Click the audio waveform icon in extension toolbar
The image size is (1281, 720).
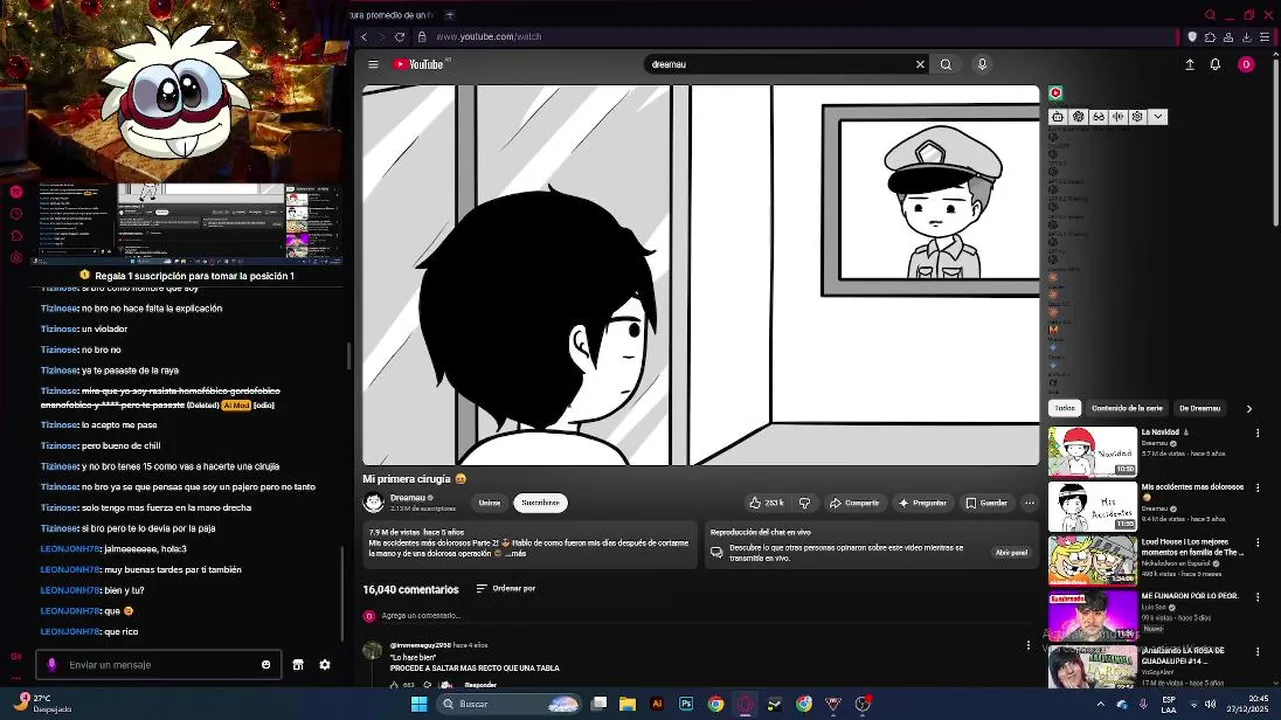(x=1118, y=117)
